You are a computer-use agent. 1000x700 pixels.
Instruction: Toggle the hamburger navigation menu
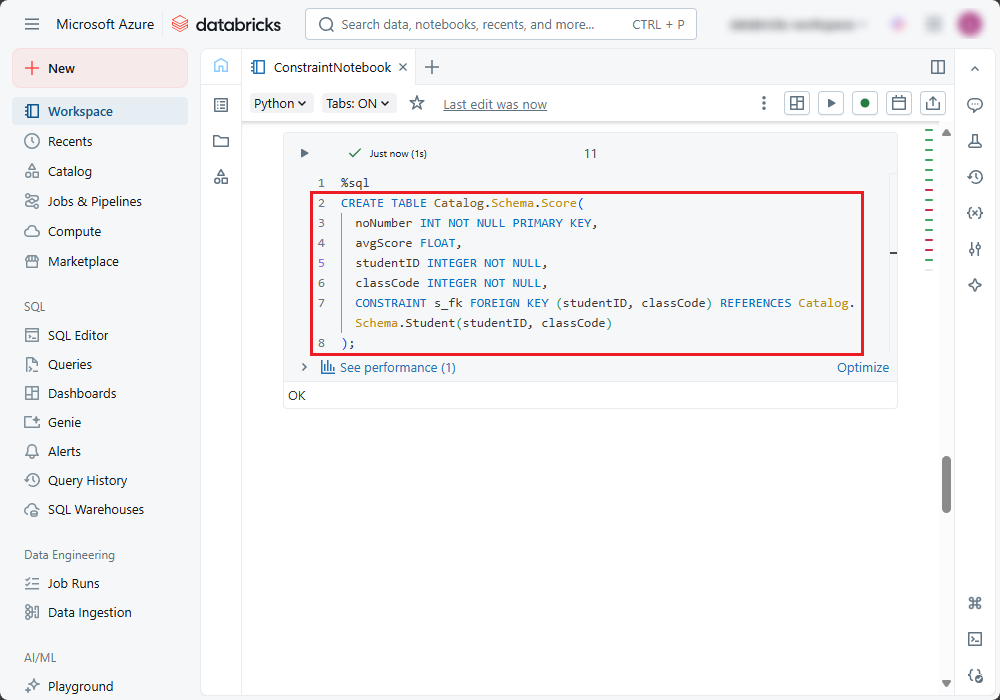point(32,24)
